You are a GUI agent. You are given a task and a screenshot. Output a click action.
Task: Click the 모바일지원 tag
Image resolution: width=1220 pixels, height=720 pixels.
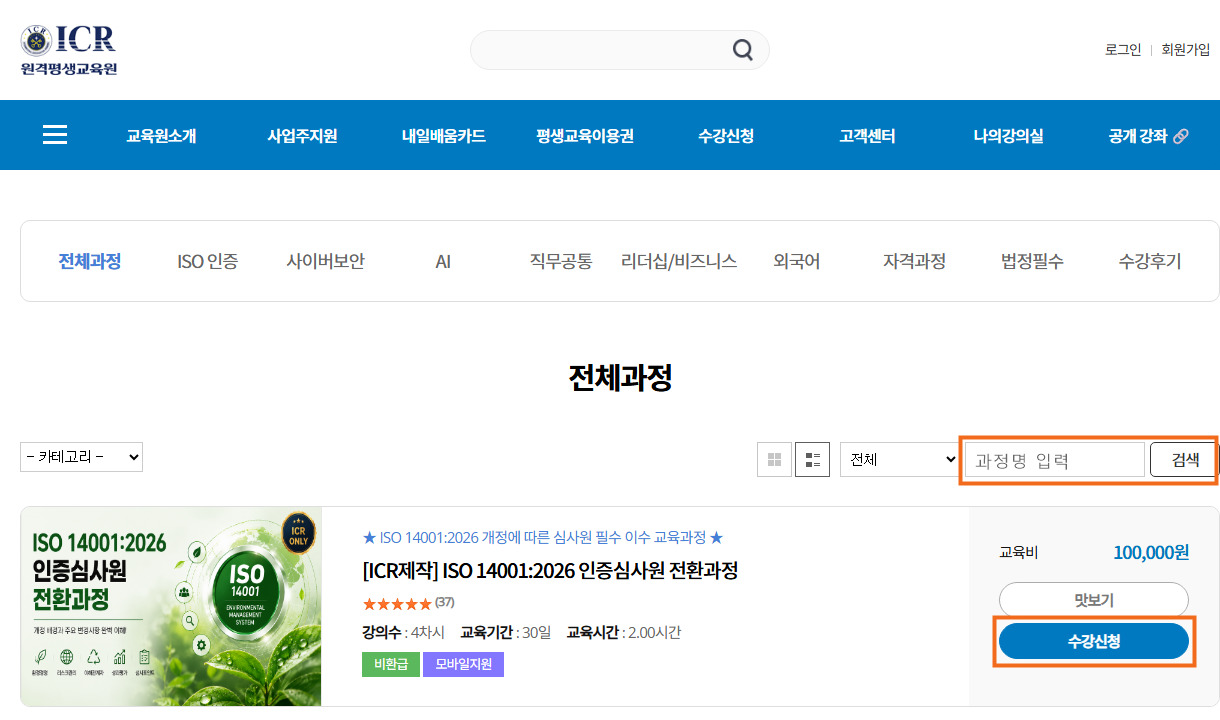[463, 664]
